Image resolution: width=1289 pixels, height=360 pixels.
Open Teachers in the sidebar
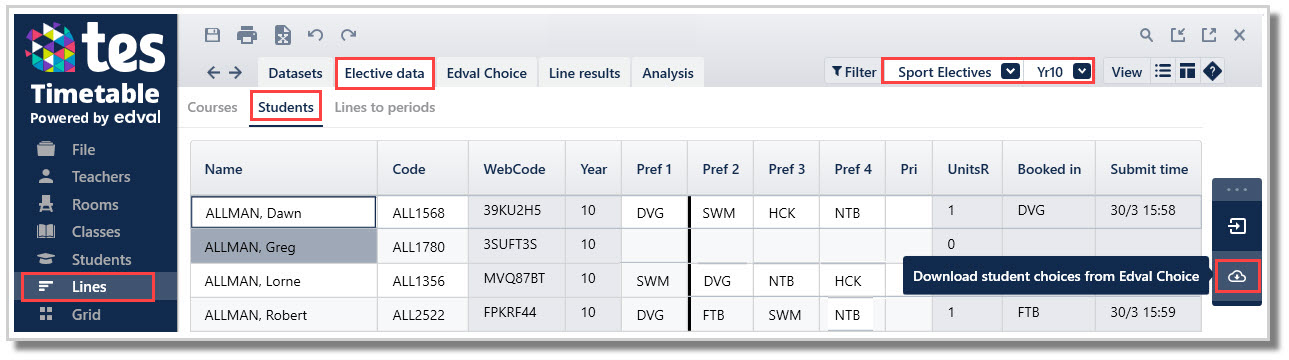100,177
